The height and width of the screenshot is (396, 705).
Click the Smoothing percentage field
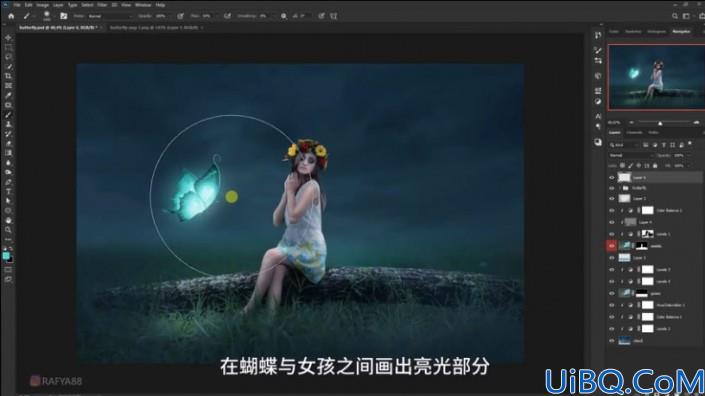[263, 16]
